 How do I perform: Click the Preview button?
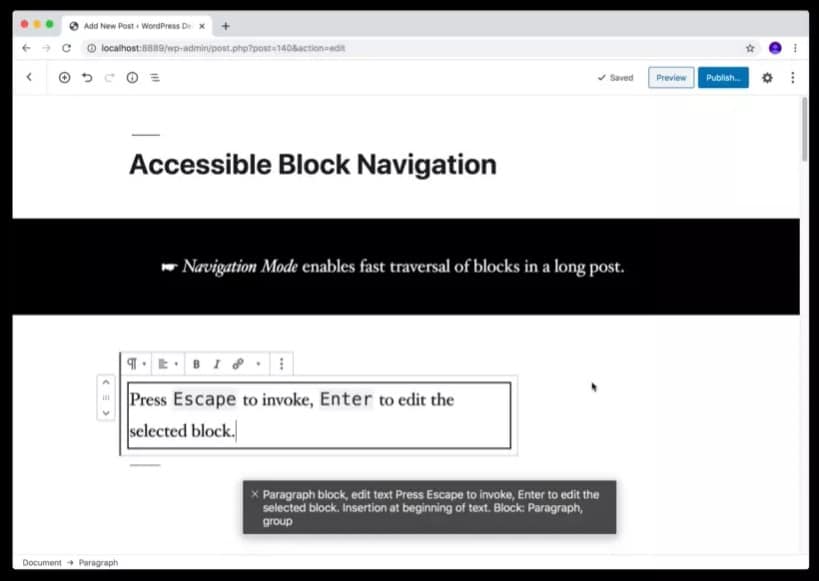671,77
